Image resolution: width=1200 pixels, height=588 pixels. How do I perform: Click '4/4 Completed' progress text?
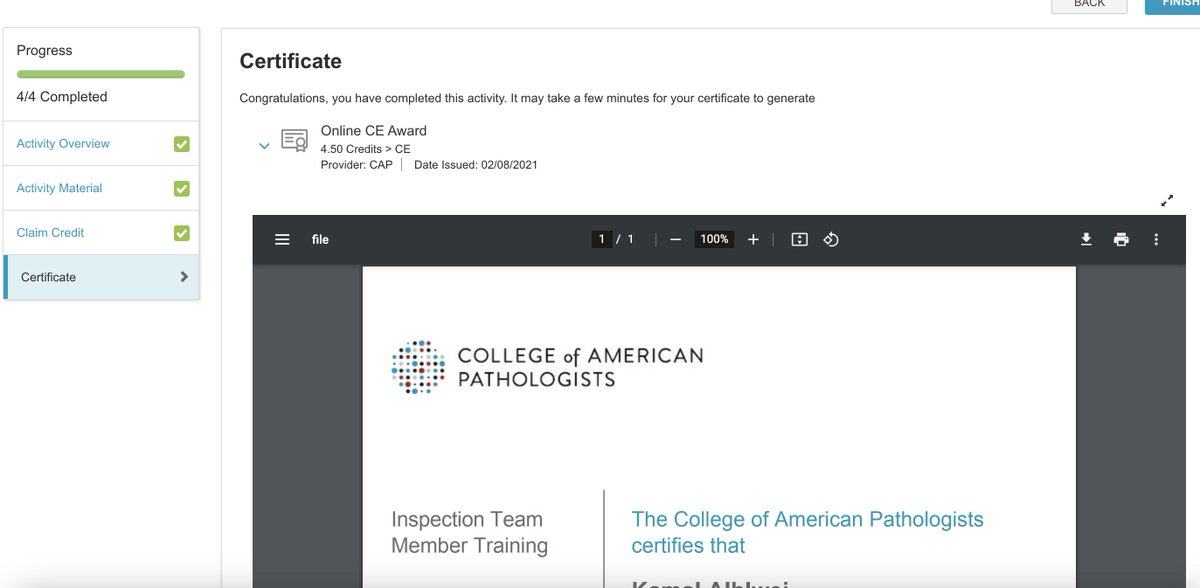[x=62, y=97]
